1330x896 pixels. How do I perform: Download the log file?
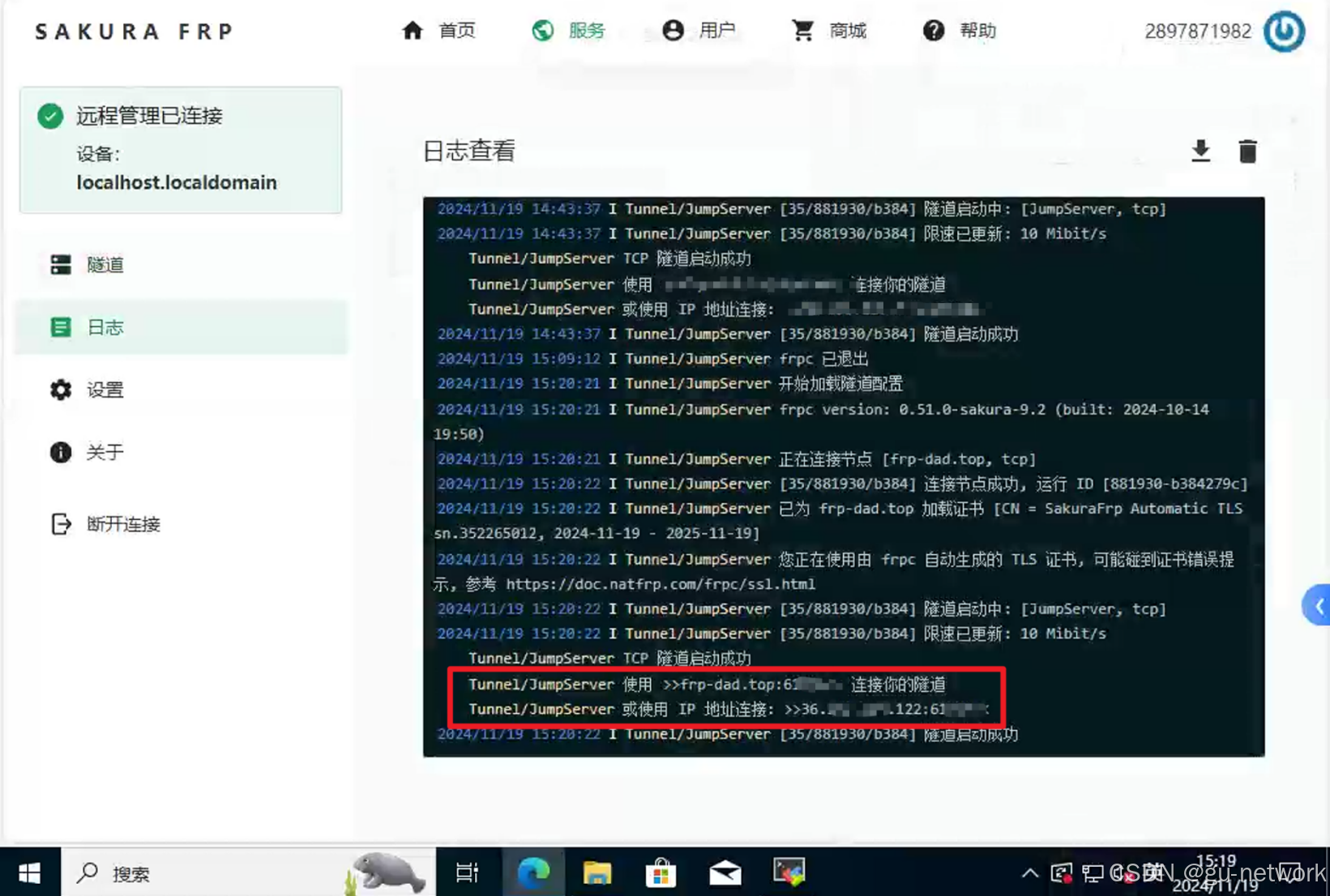[x=1201, y=151]
